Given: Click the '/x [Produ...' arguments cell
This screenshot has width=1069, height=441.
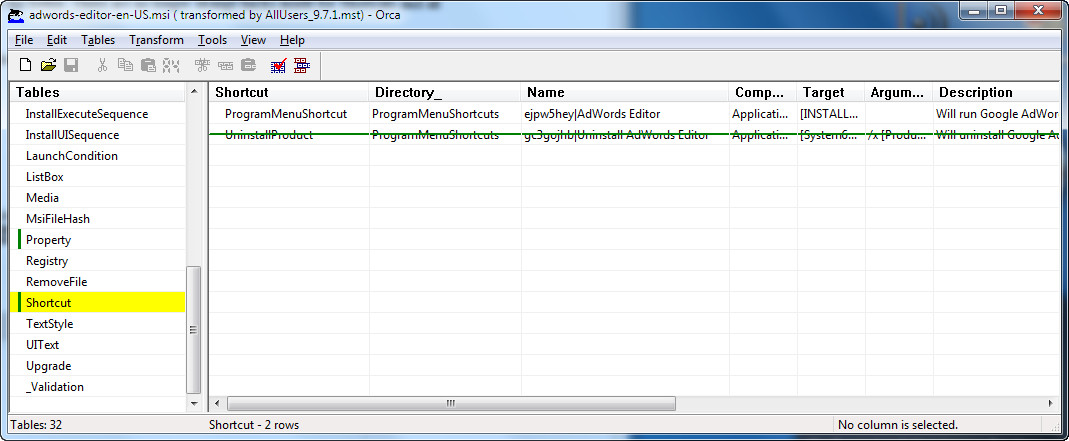Looking at the screenshot, I should click(899, 135).
